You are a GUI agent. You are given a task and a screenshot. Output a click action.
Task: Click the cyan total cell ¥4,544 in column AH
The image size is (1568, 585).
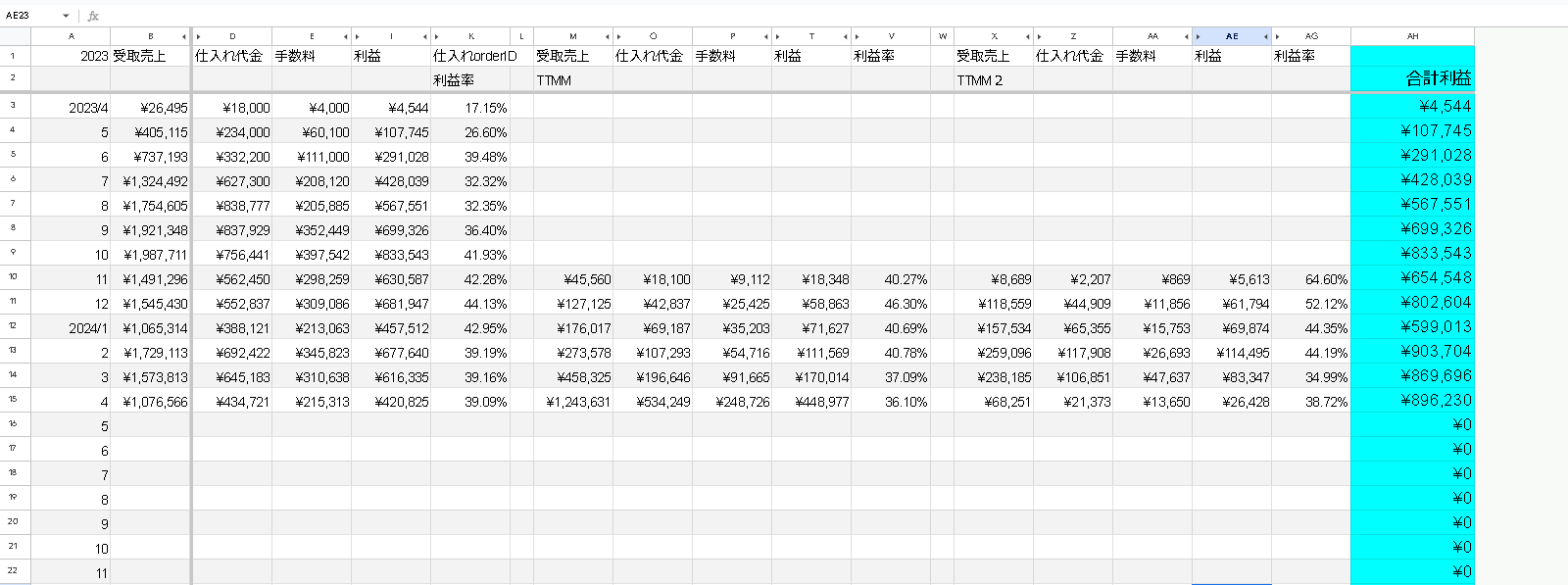pos(1412,107)
